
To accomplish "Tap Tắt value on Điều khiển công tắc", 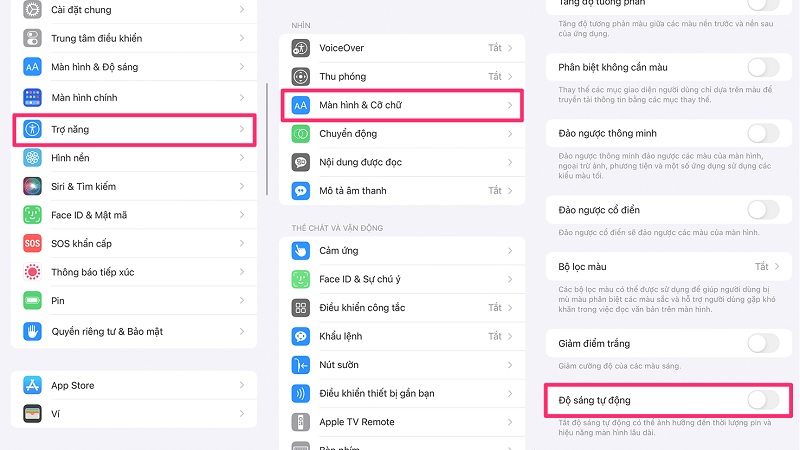I will tap(494, 308).
